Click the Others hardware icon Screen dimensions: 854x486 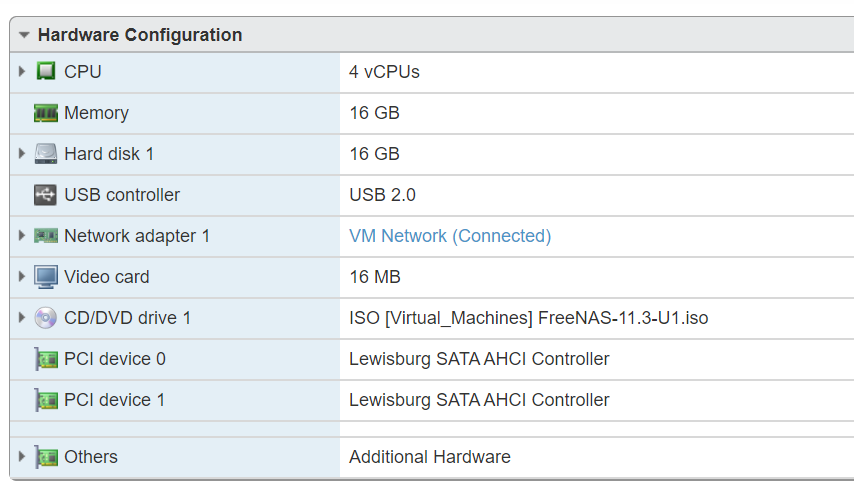46,457
